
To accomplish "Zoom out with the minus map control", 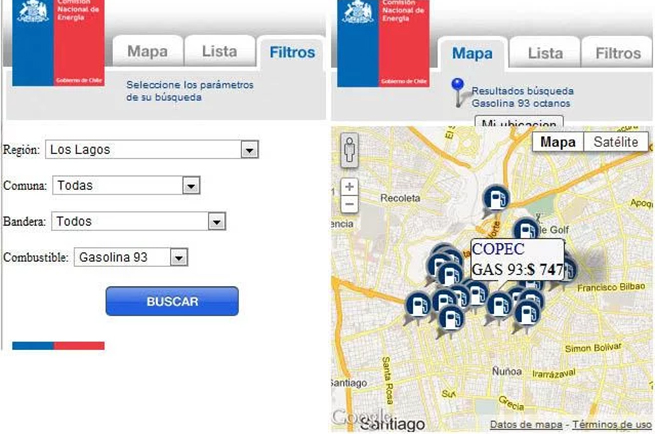I will (350, 205).
